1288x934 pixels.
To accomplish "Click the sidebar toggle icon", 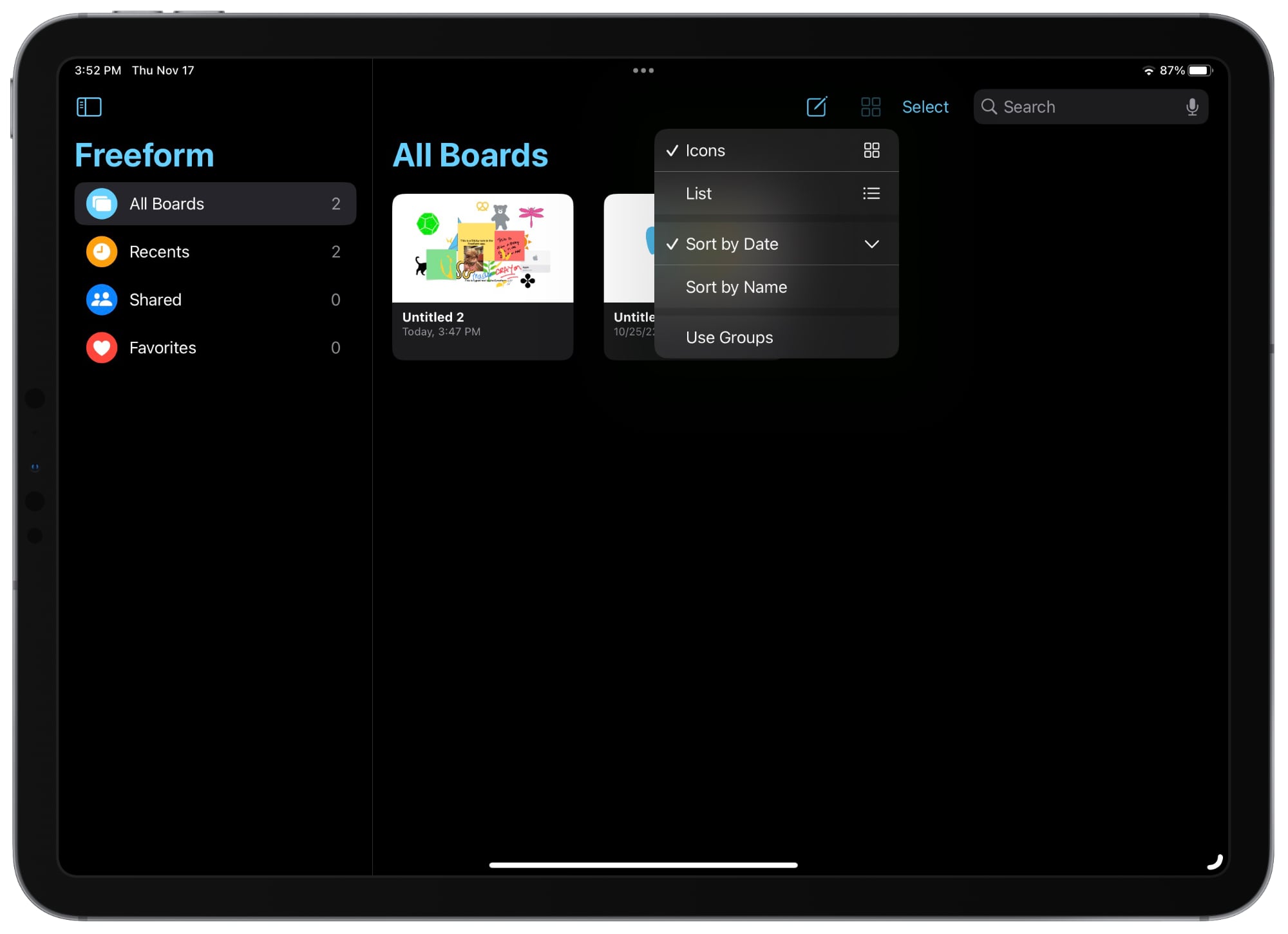I will 89,108.
